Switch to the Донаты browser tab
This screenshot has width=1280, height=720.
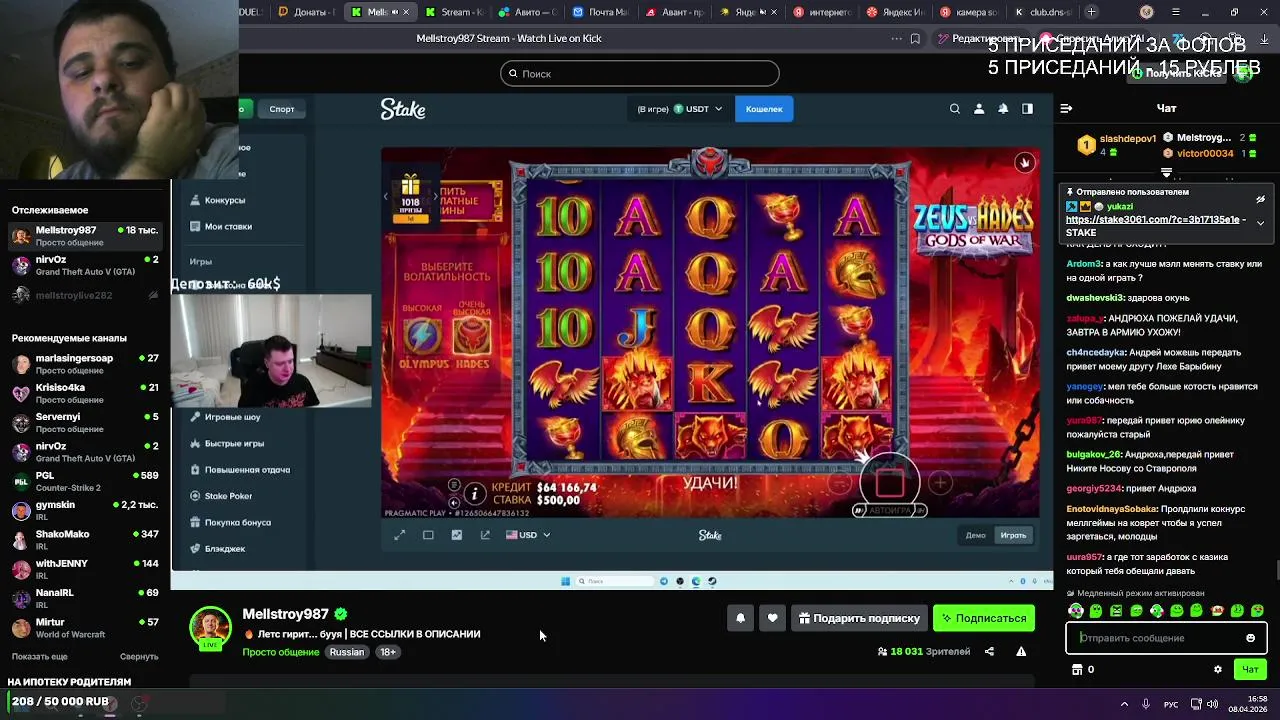point(306,12)
